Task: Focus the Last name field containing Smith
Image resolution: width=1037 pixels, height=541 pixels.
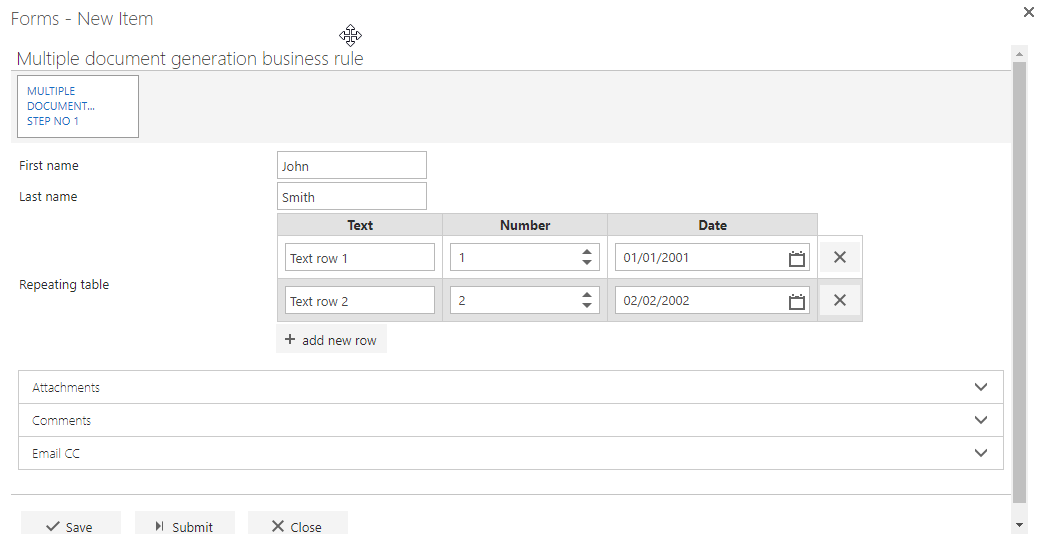Action: tap(352, 196)
